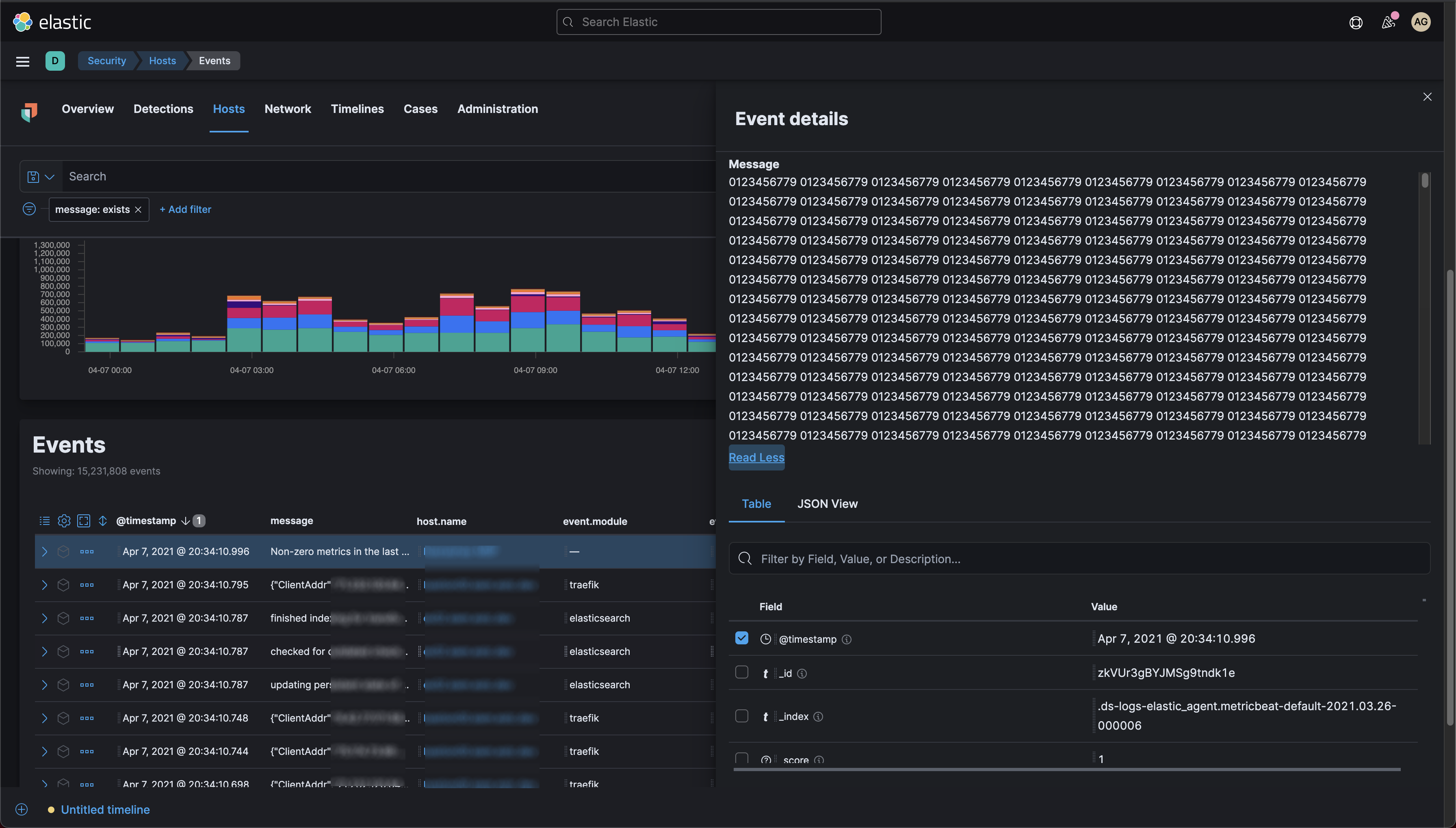The height and width of the screenshot is (828, 1456).
Task: Expand the 'finished inde' elasticsearch event row
Action: coord(44,618)
